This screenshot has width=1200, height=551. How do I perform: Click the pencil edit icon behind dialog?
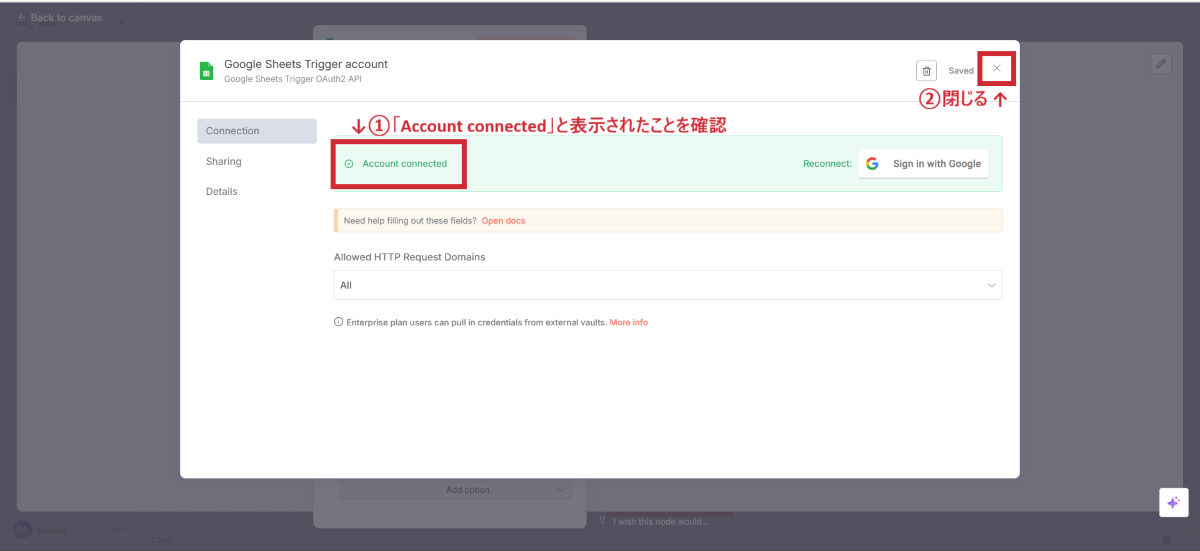1160,63
